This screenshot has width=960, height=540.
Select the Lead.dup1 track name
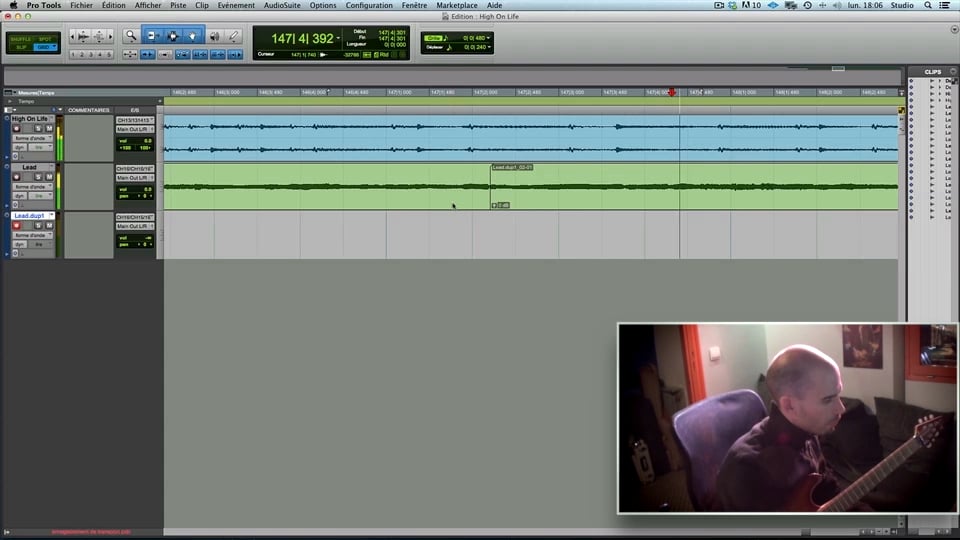29,216
